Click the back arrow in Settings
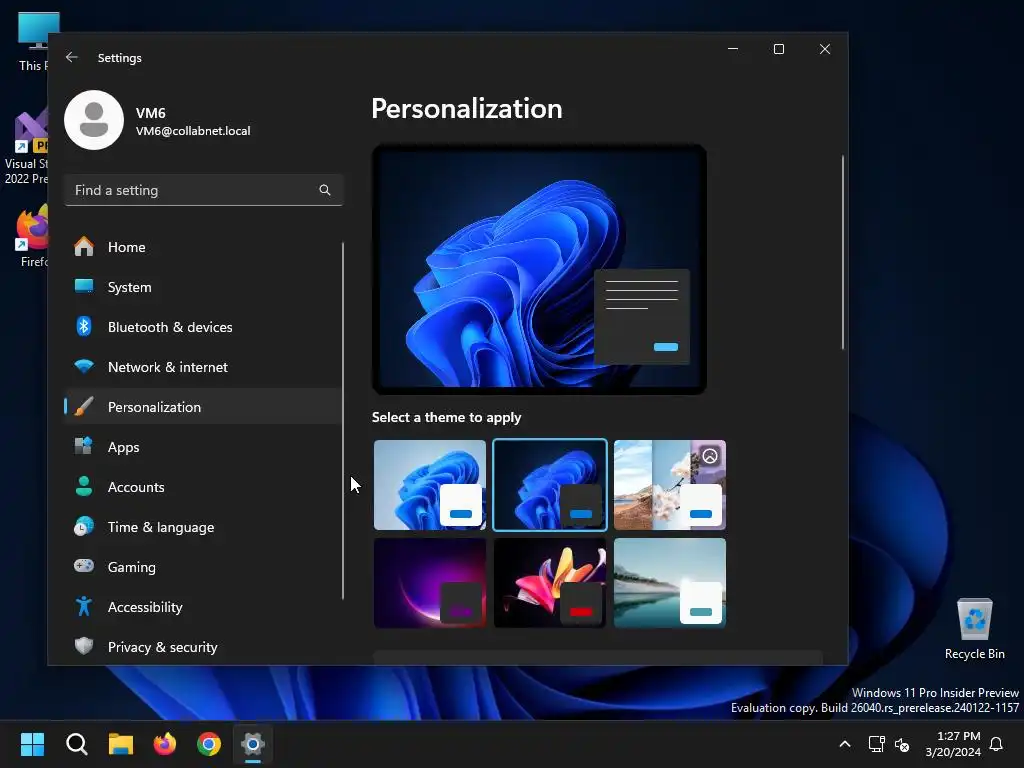Viewport: 1024px width, 768px height. coord(72,57)
